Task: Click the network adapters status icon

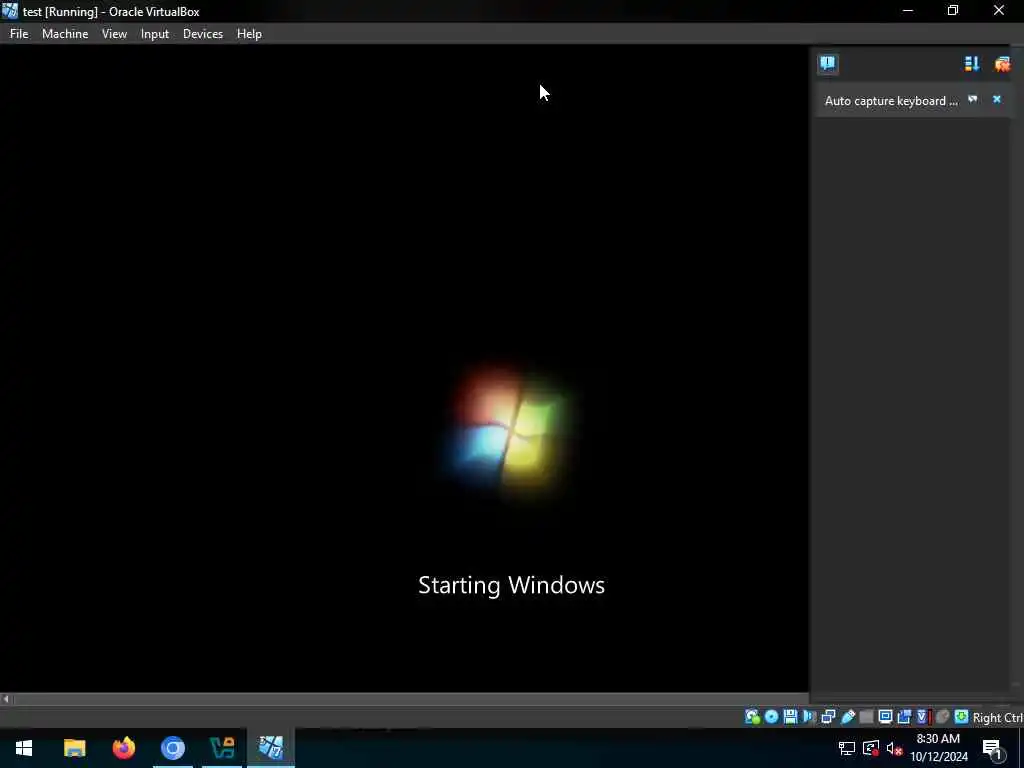Action: pos(828,717)
